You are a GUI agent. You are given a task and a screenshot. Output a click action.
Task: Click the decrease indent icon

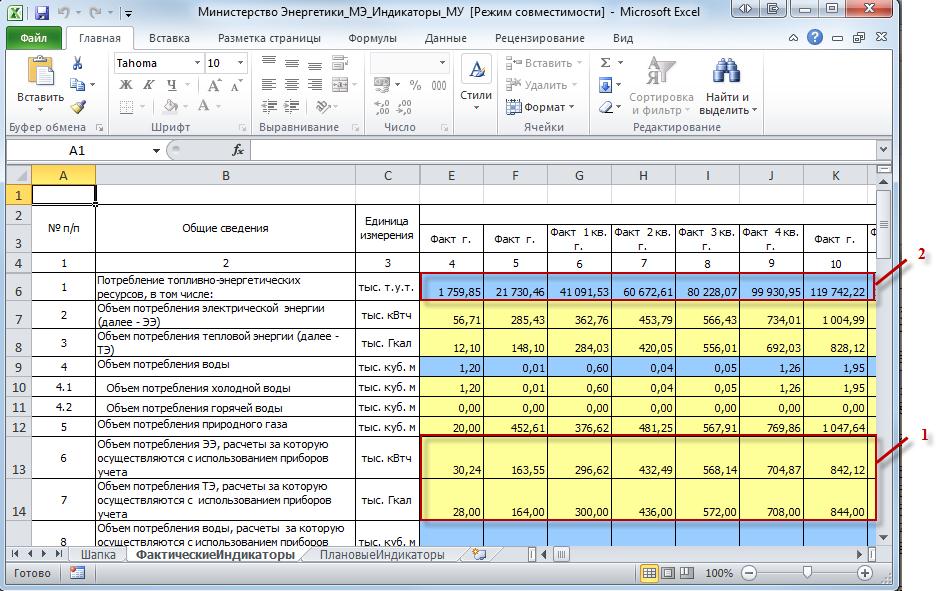(269, 107)
